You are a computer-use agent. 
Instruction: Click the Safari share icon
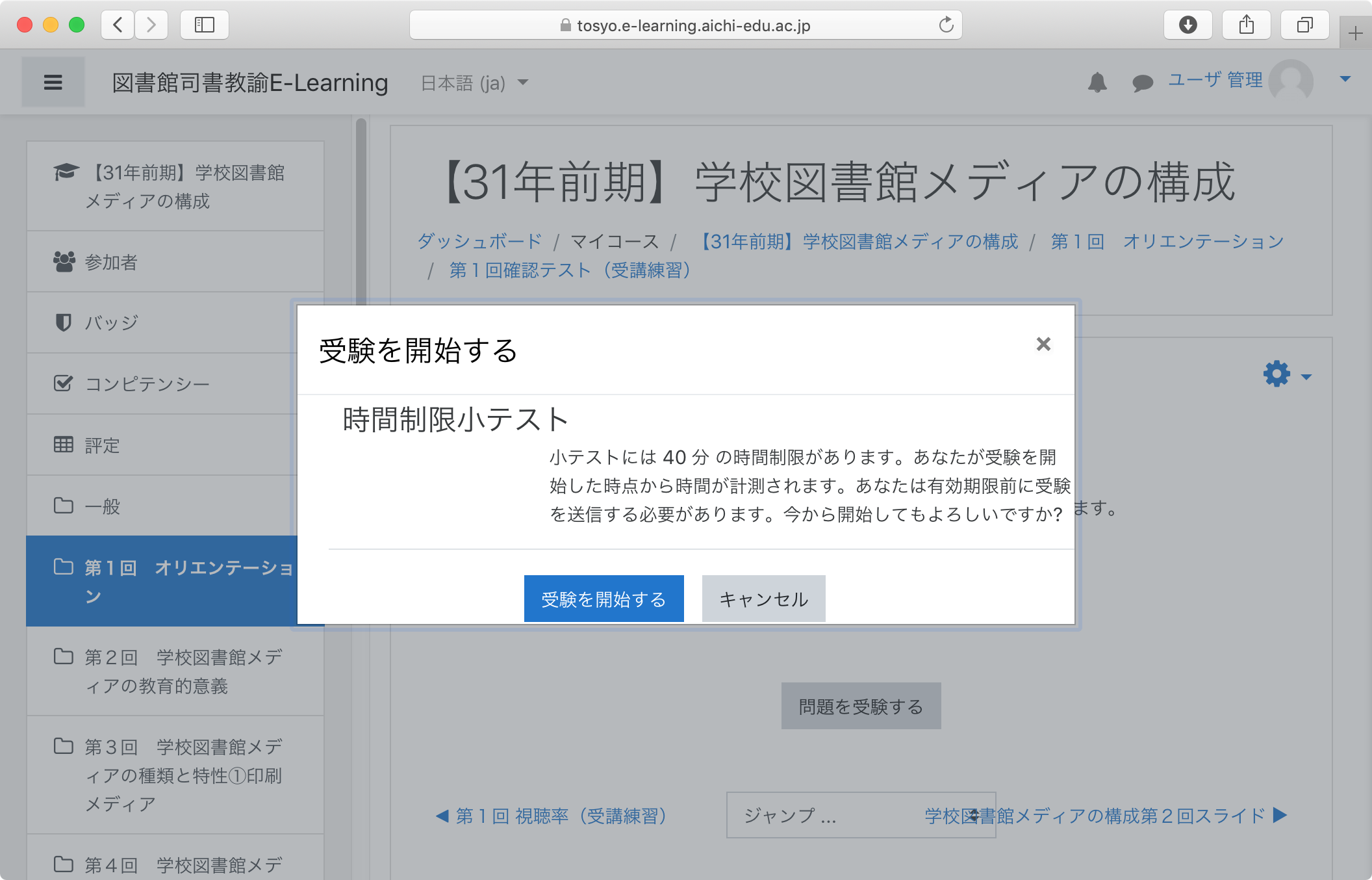pos(1246,25)
